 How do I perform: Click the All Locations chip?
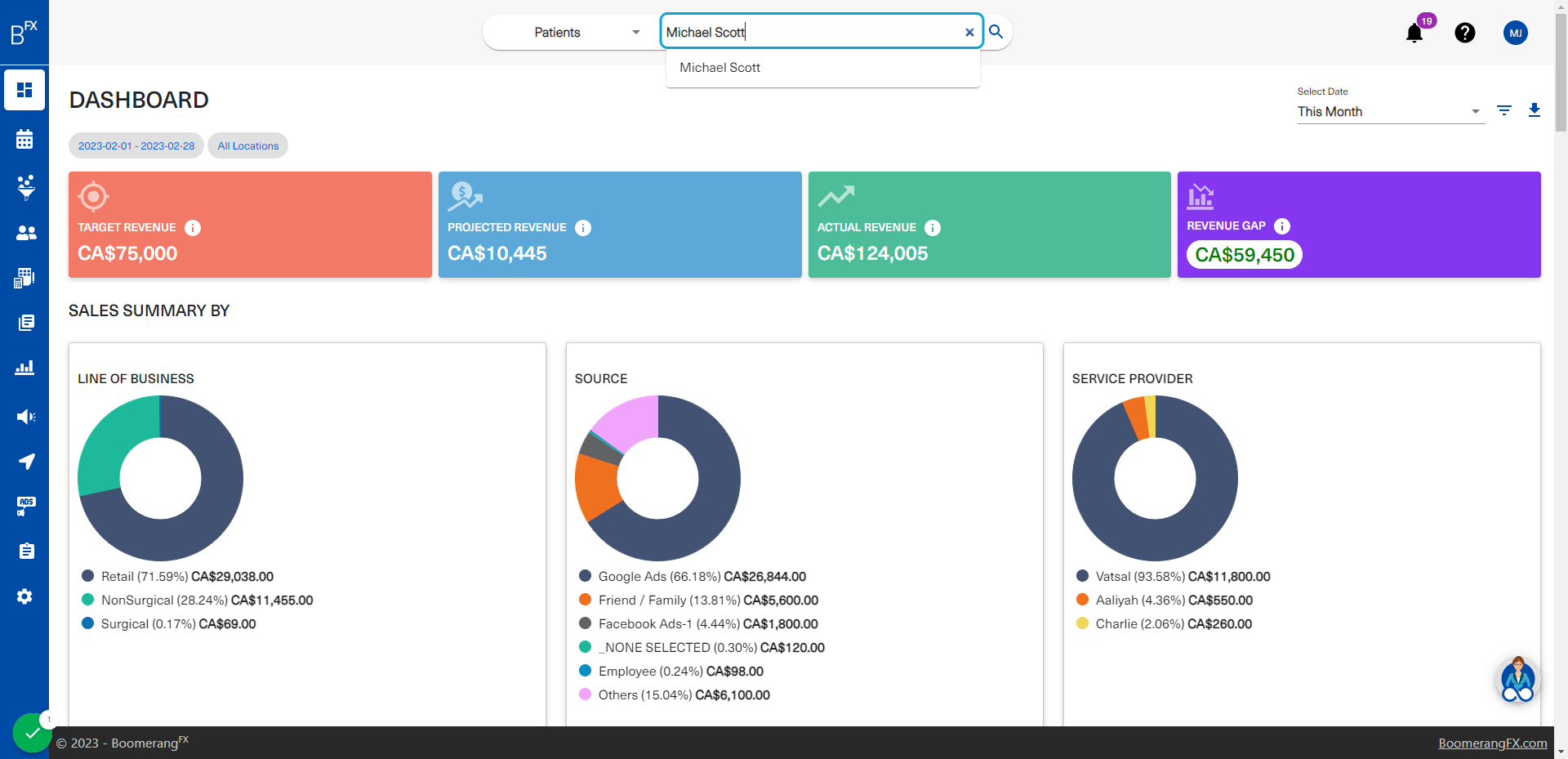pos(247,145)
